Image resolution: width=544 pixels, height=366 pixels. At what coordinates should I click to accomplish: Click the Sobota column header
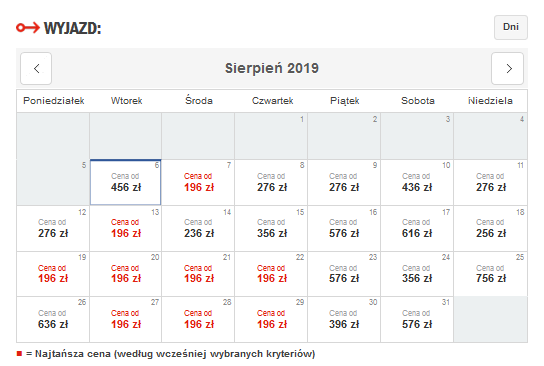418,101
